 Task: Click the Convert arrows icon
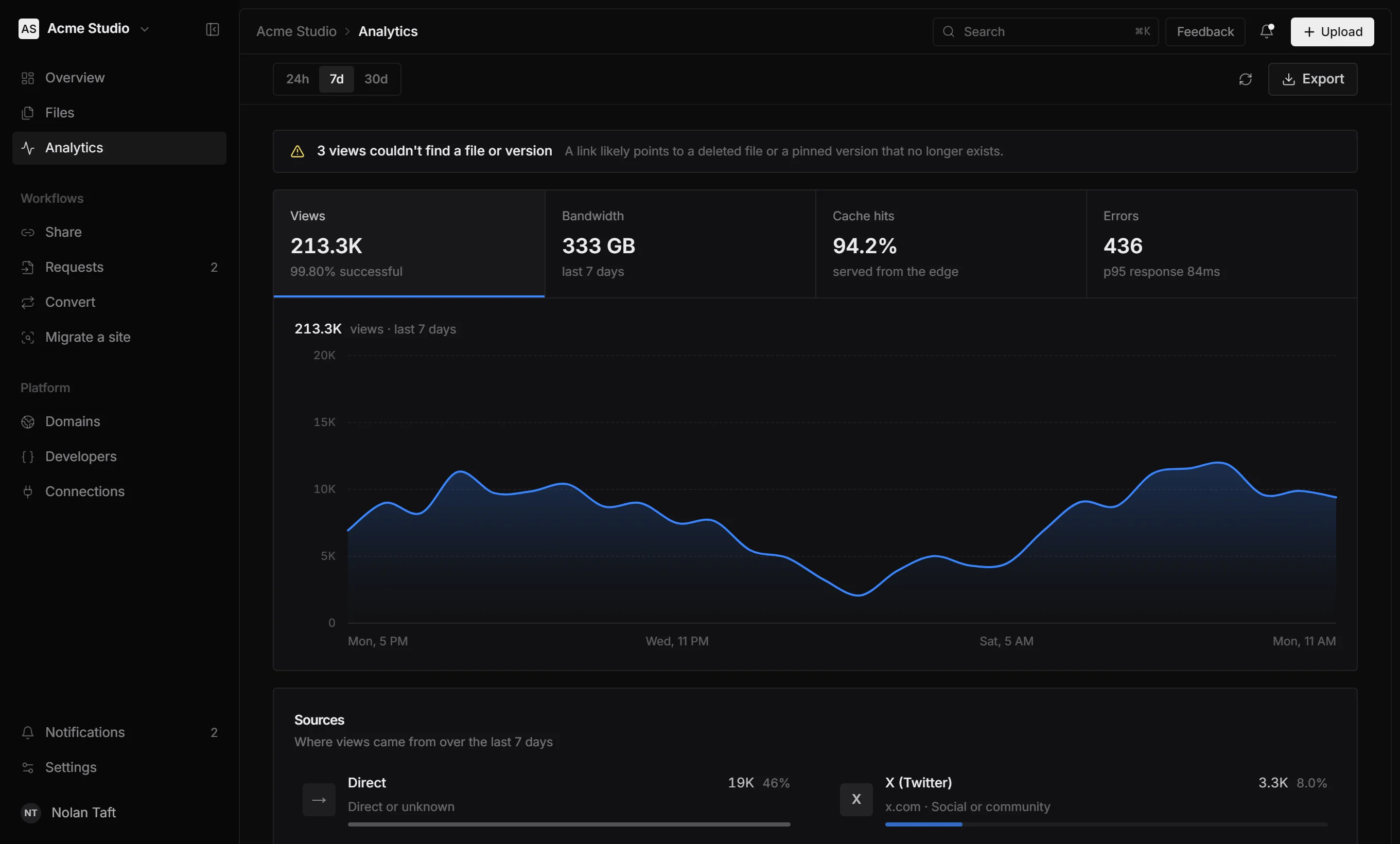tap(28, 303)
